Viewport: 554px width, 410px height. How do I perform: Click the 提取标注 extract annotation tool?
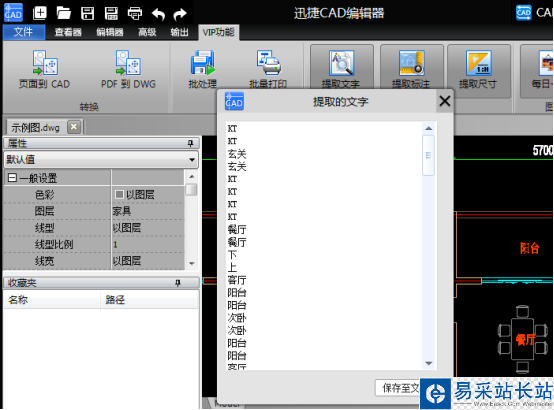411,67
